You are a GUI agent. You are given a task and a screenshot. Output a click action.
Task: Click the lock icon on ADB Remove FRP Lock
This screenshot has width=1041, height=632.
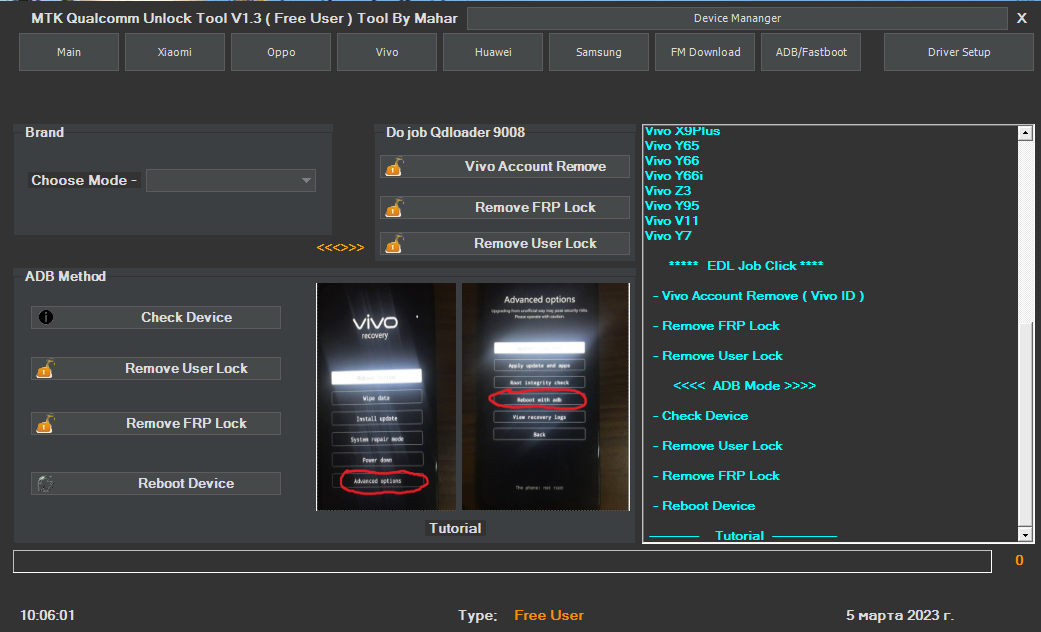pos(45,424)
